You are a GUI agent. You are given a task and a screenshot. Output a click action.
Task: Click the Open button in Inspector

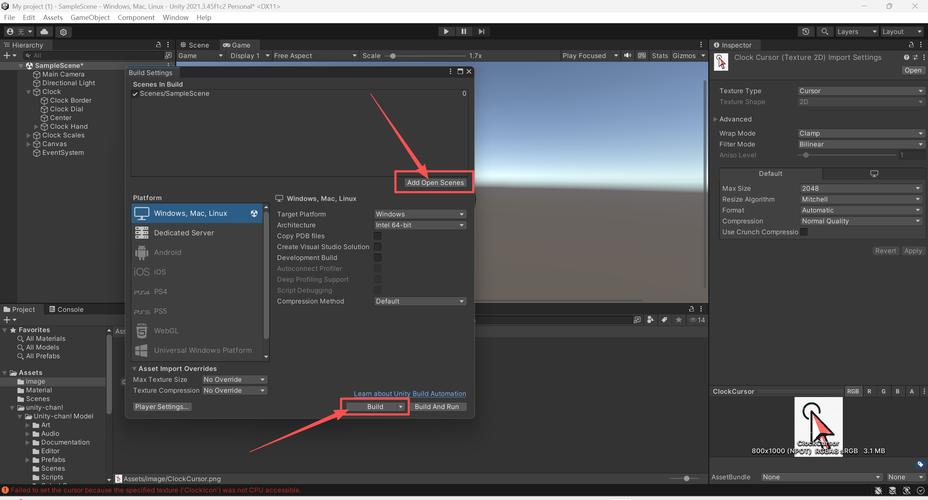(x=913, y=70)
